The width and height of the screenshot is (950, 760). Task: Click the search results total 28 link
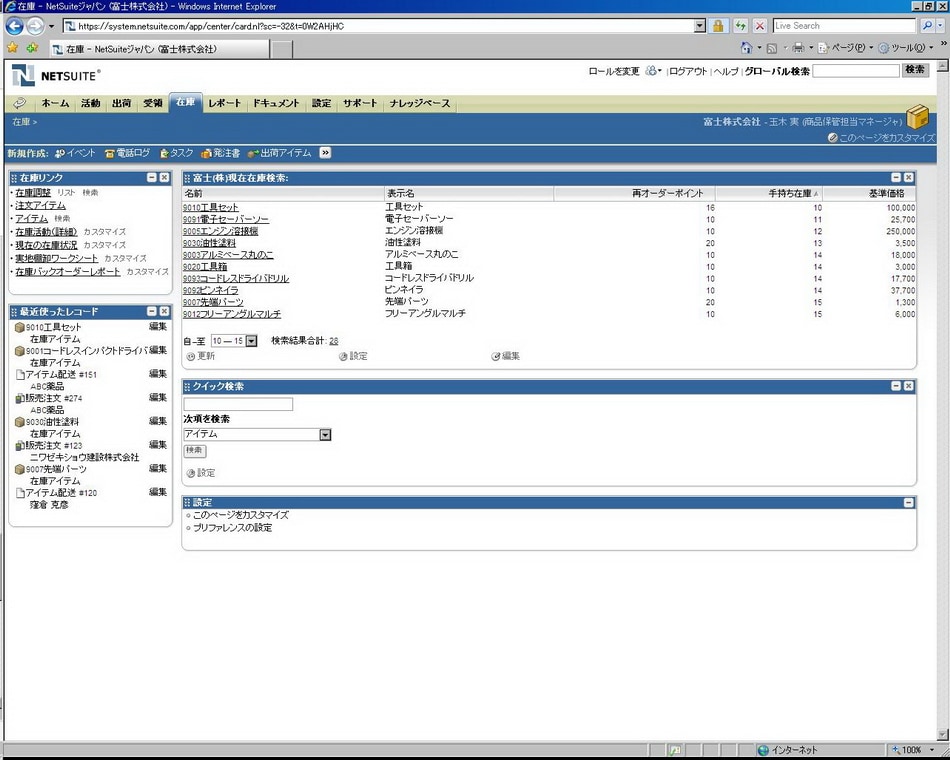(x=334, y=341)
